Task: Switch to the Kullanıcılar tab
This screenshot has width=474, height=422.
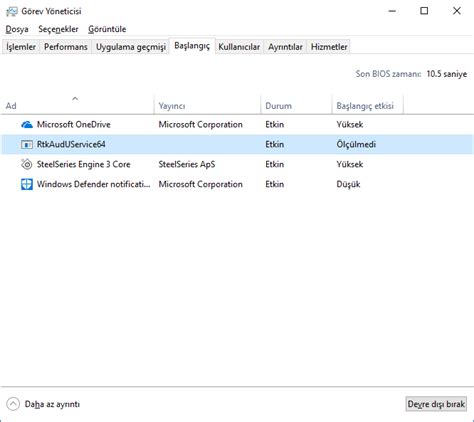Action: 239,47
